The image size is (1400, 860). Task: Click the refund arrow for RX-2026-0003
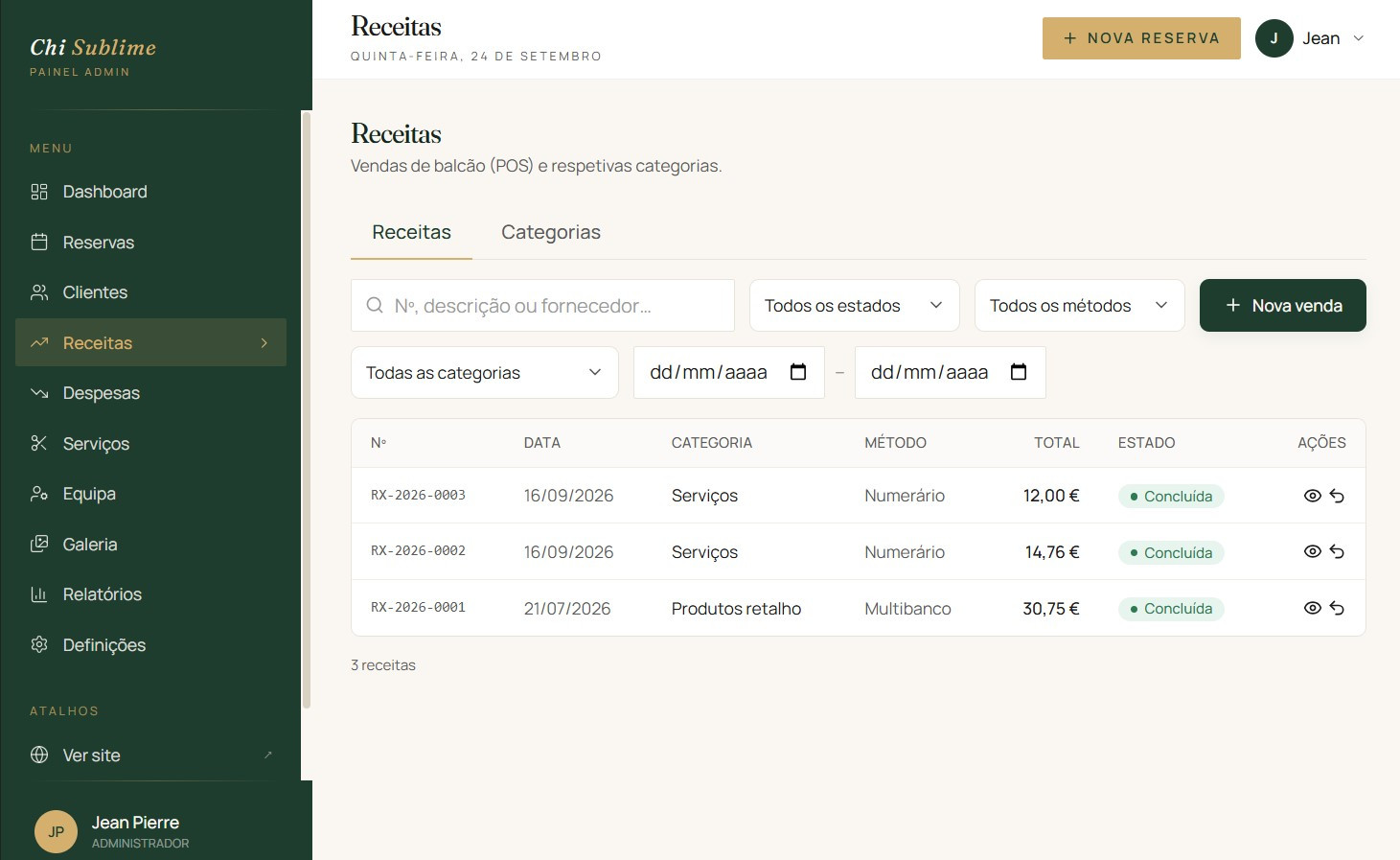click(x=1337, y=496)
